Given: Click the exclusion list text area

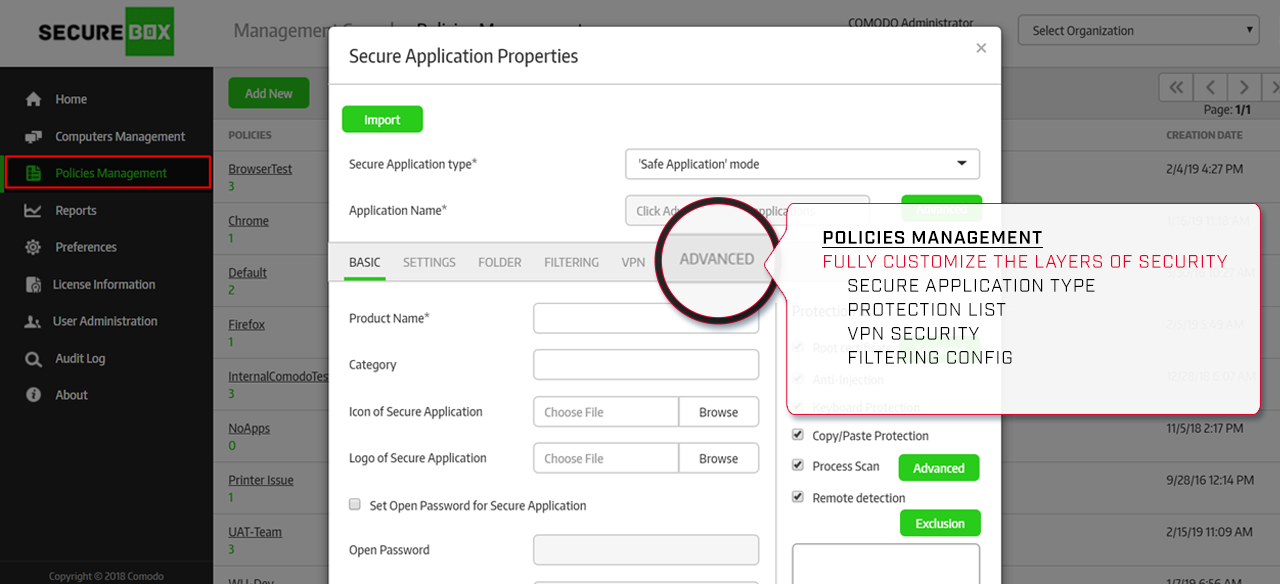Looking at the screenshot, I should point(886,563).
